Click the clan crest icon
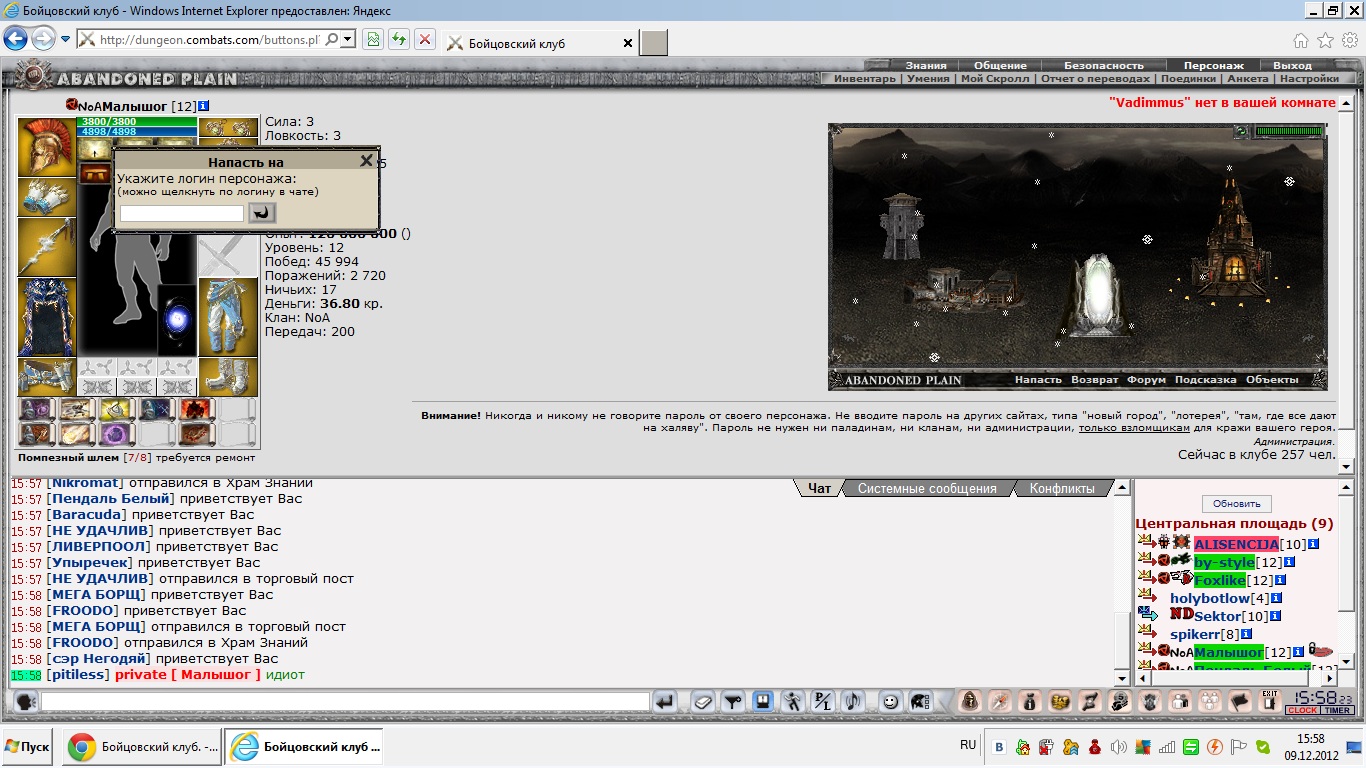The height and width of the screenshot is (768, 1366). (x=1149, y=702)
